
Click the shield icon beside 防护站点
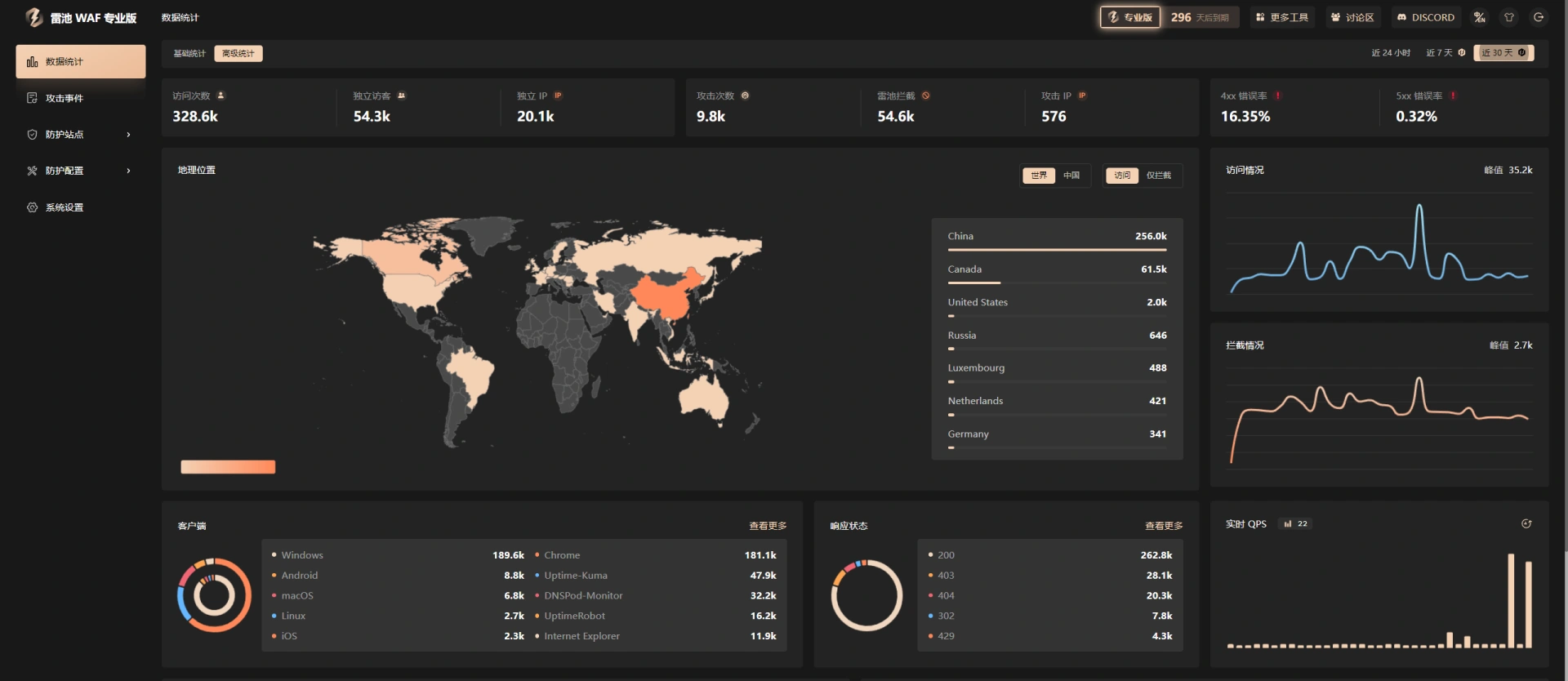coord(32,134)
